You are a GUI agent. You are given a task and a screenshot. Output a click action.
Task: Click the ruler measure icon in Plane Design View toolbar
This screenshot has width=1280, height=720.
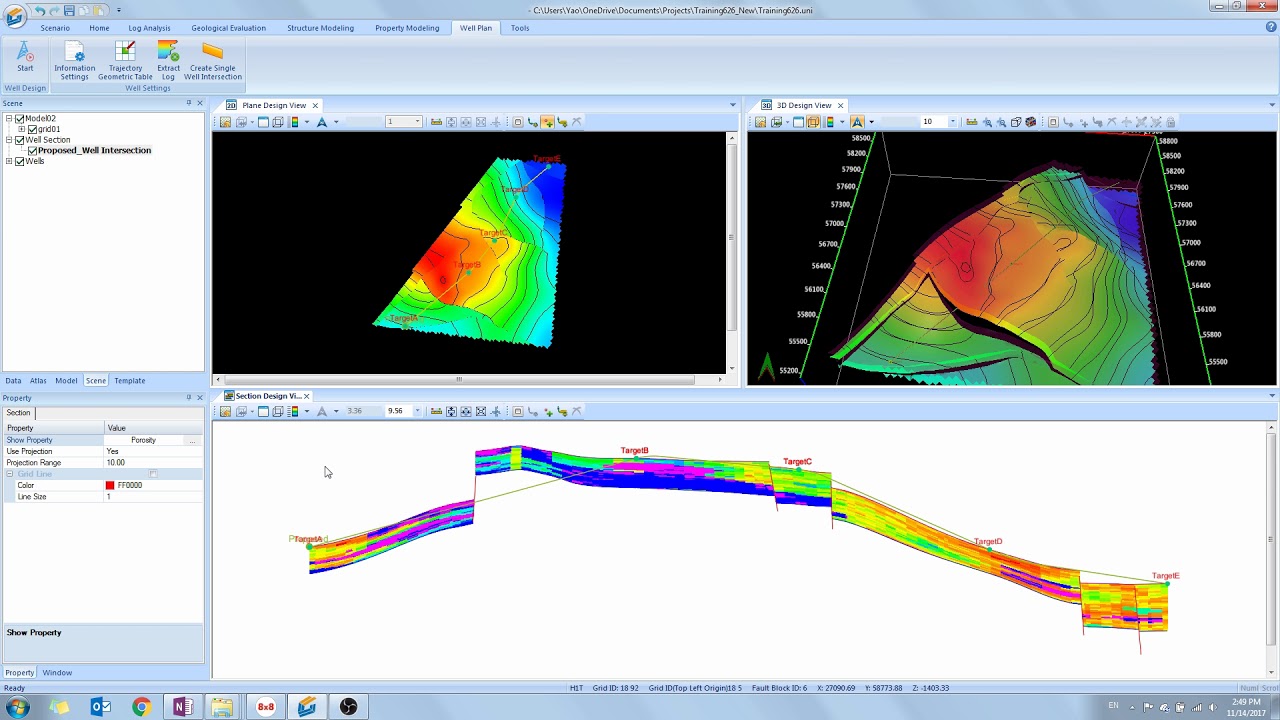(436, 122)
